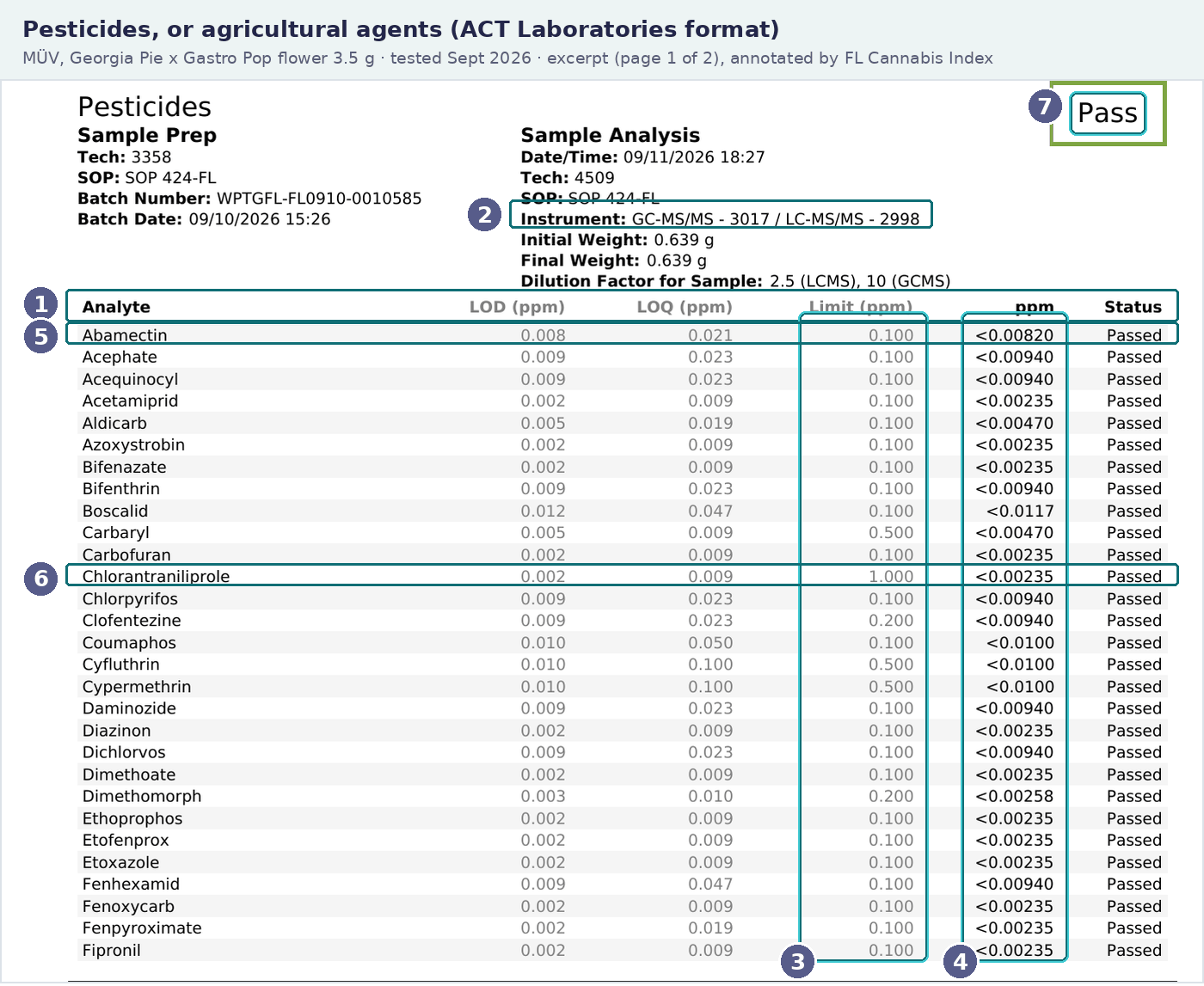Select annotation marker 4 near ppm column

tap(960, 961)
